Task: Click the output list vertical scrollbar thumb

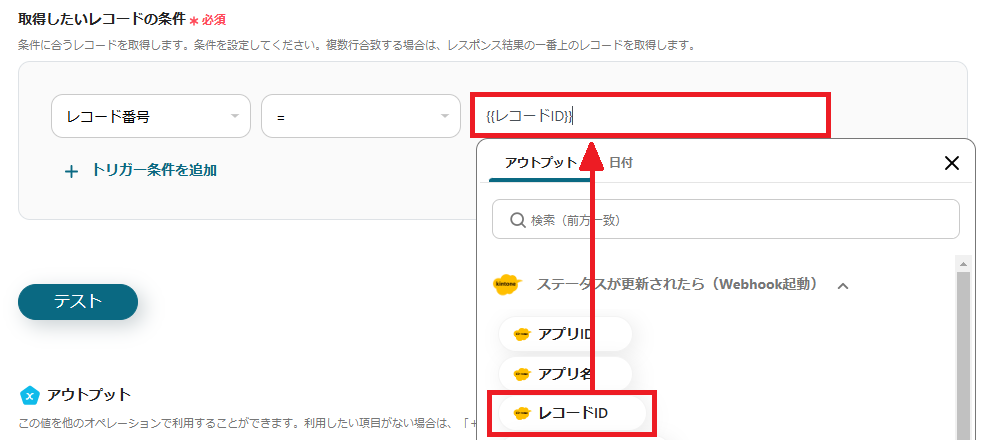Action: (x=964, y=354)
